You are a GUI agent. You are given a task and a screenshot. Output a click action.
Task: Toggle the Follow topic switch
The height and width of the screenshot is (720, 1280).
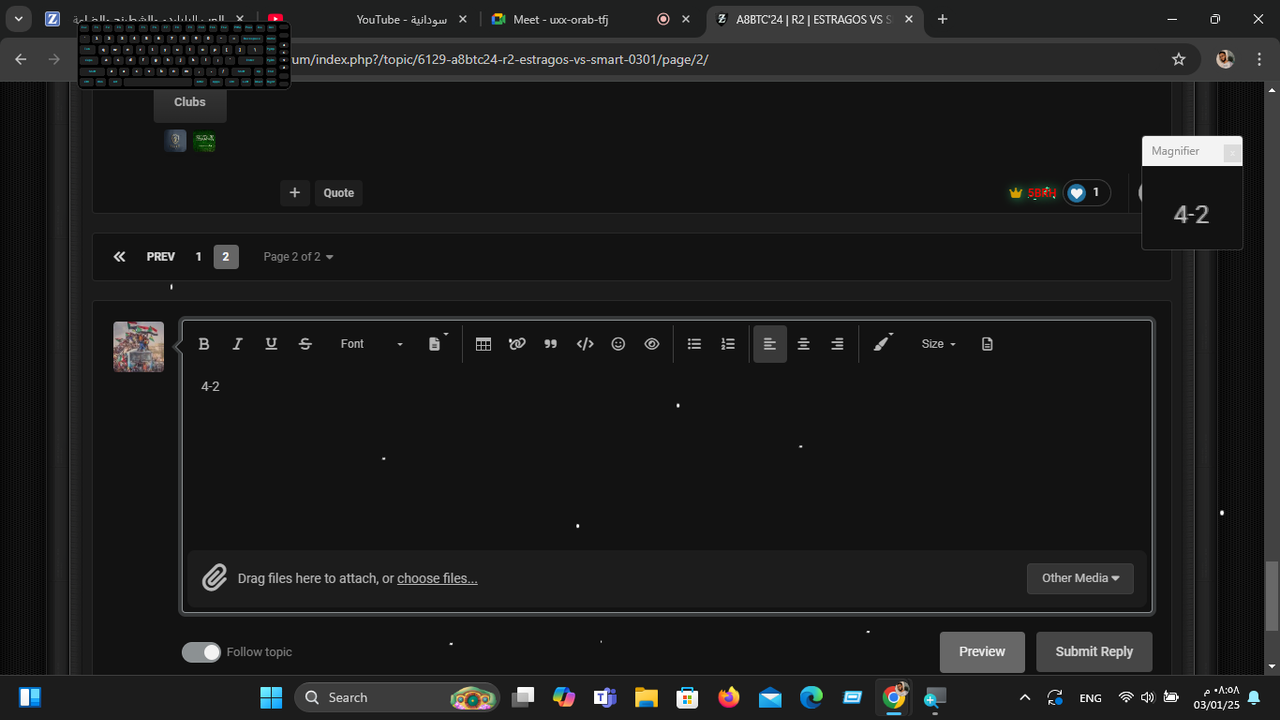[201, 652]
